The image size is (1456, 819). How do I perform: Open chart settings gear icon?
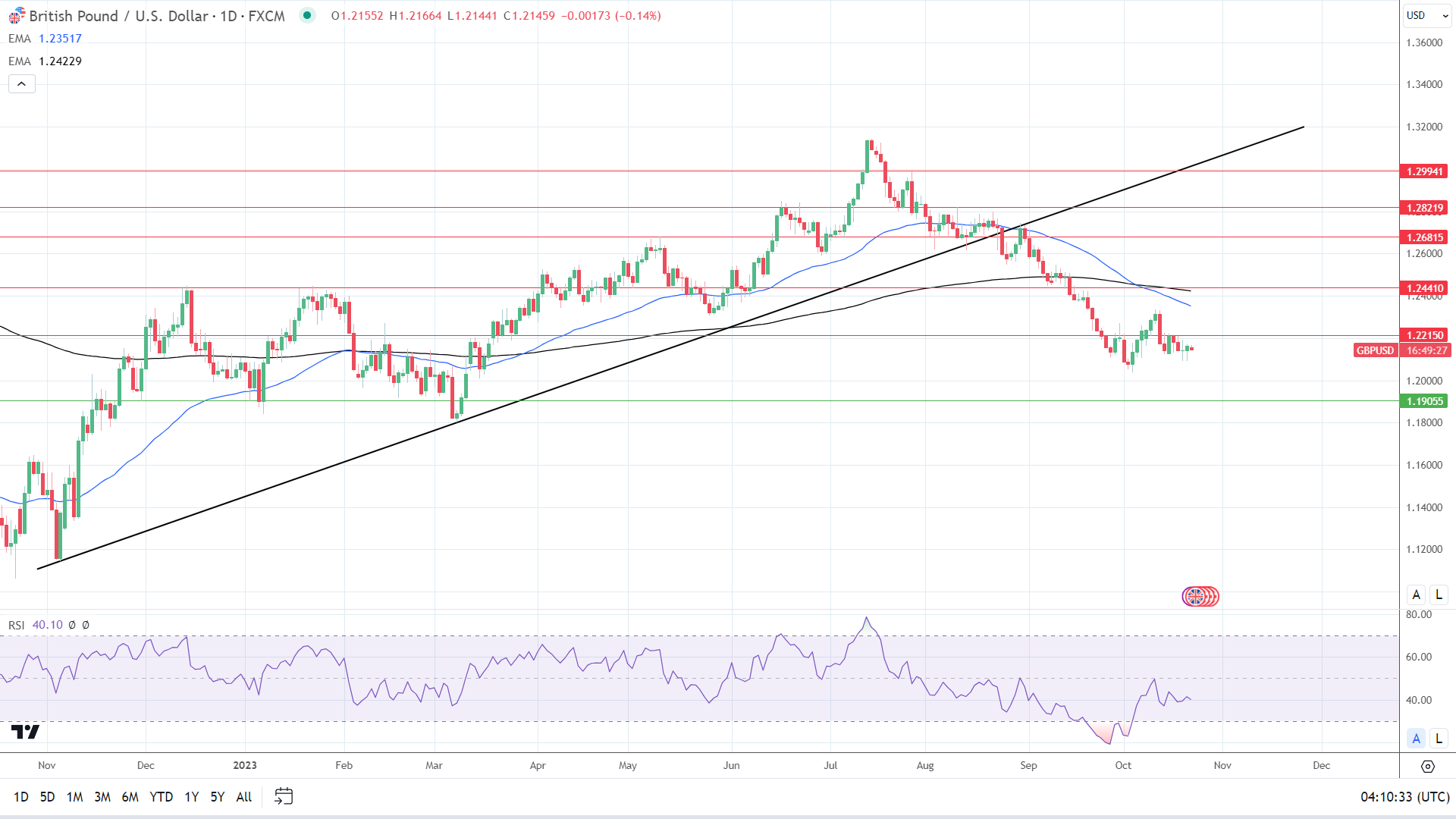[1428, 767]
